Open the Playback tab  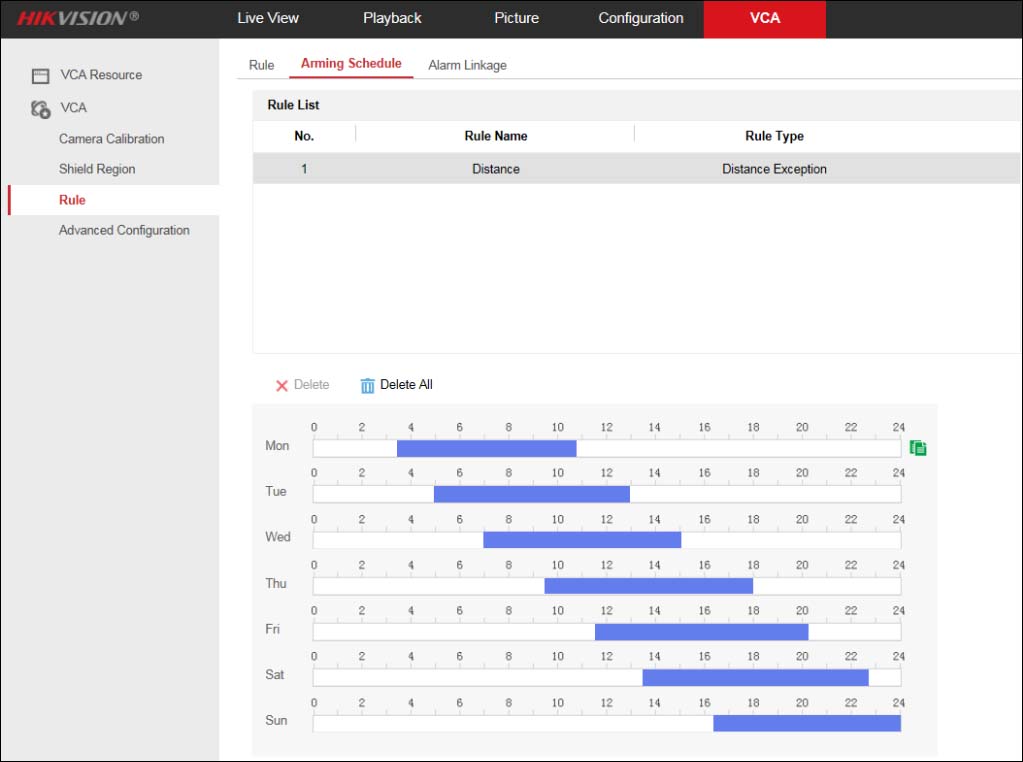(391, 18)
